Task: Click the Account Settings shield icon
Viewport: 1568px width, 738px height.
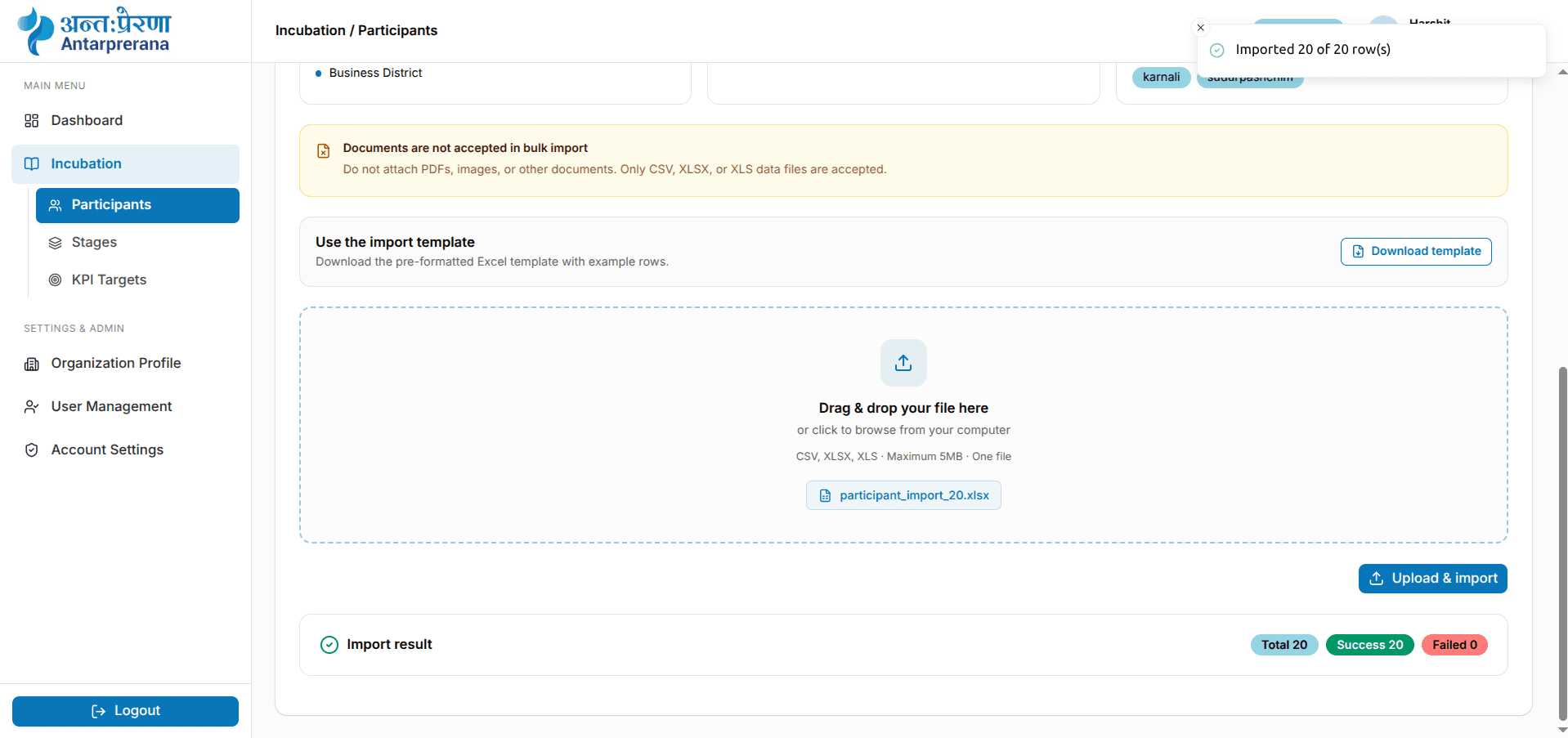Action: click(32, 450)
